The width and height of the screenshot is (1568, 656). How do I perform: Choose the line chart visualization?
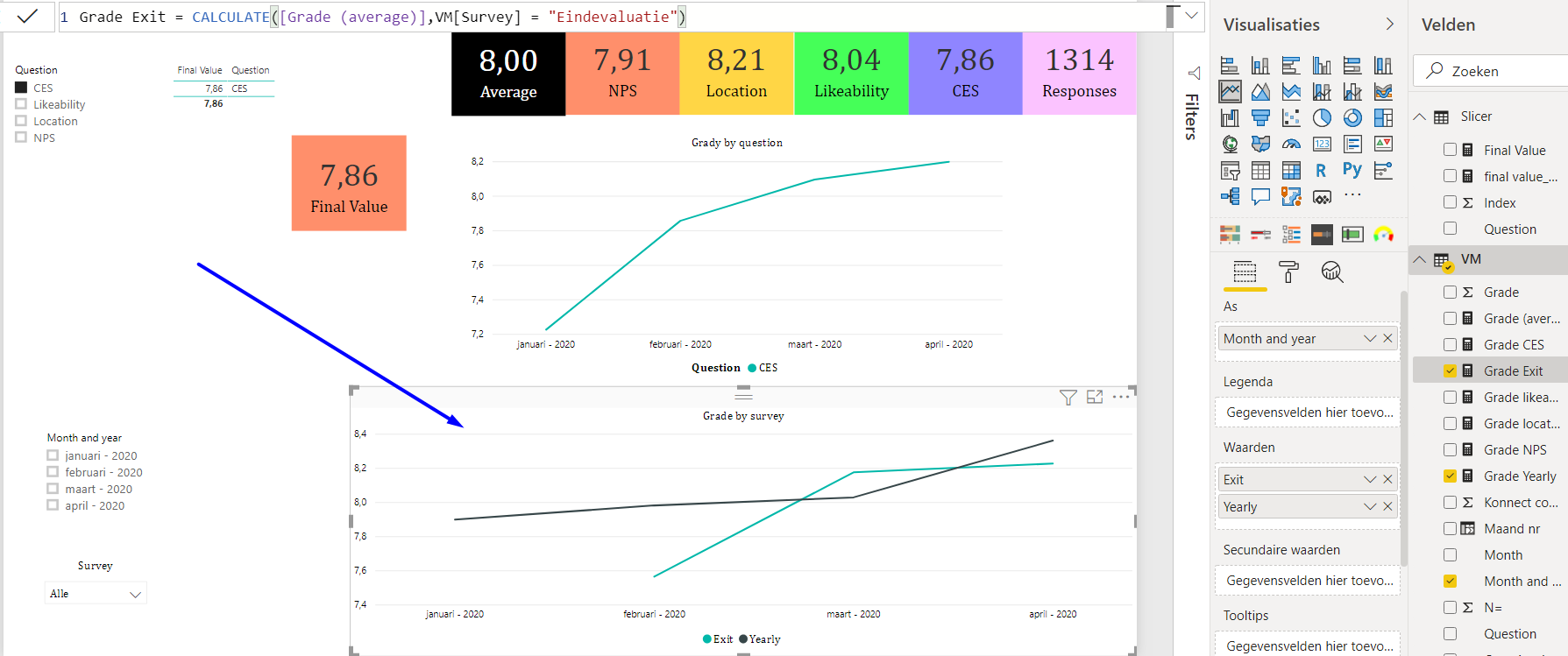click(1230, 91)
